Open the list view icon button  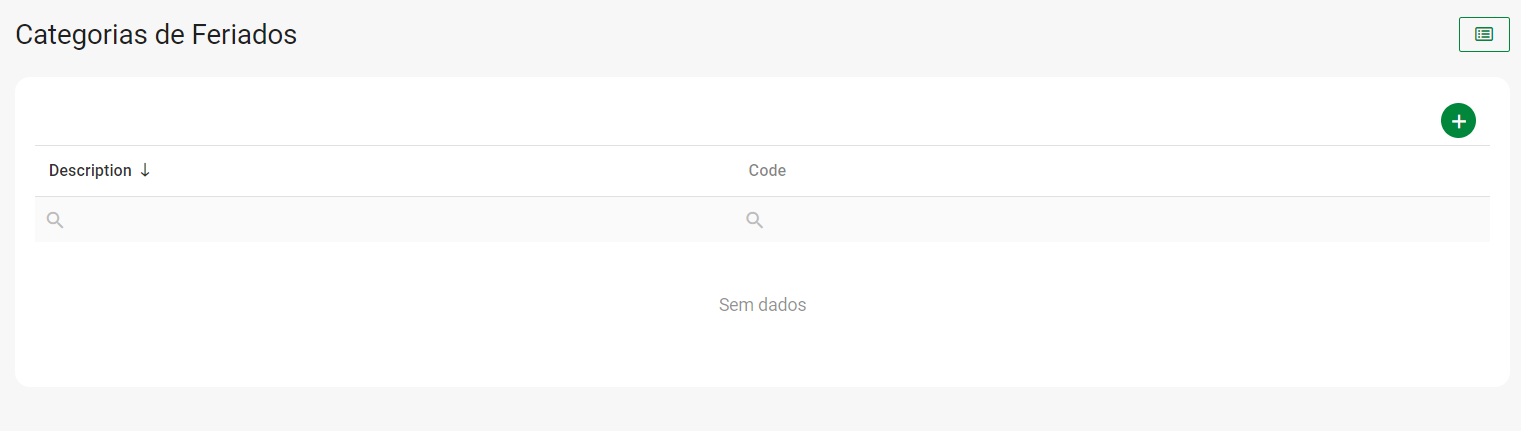[x=1484, y=34]
